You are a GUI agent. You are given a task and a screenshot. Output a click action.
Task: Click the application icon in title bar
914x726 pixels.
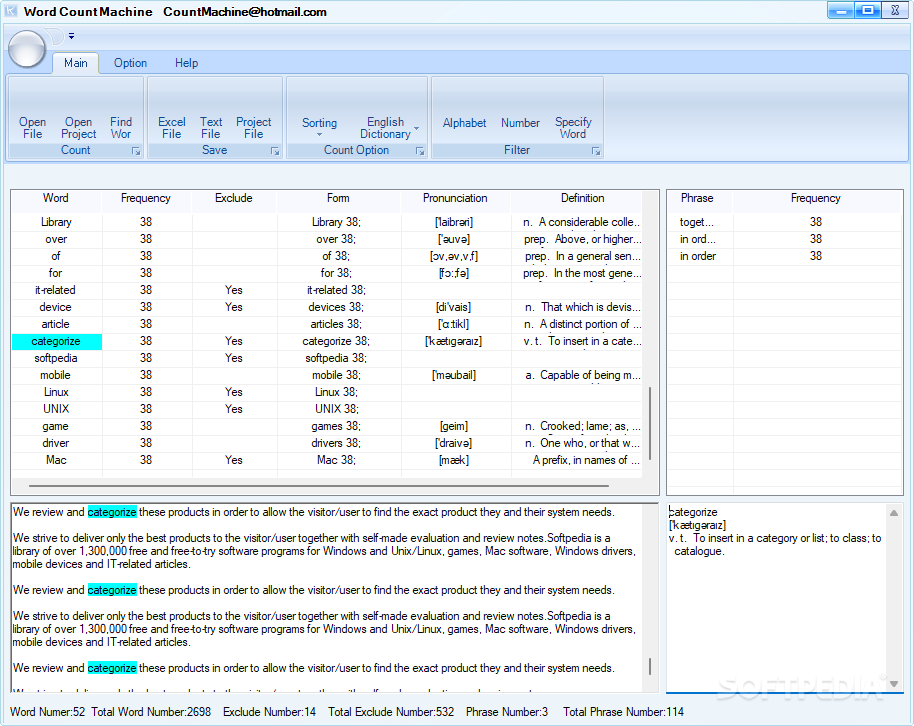click(x=10, y=11)
